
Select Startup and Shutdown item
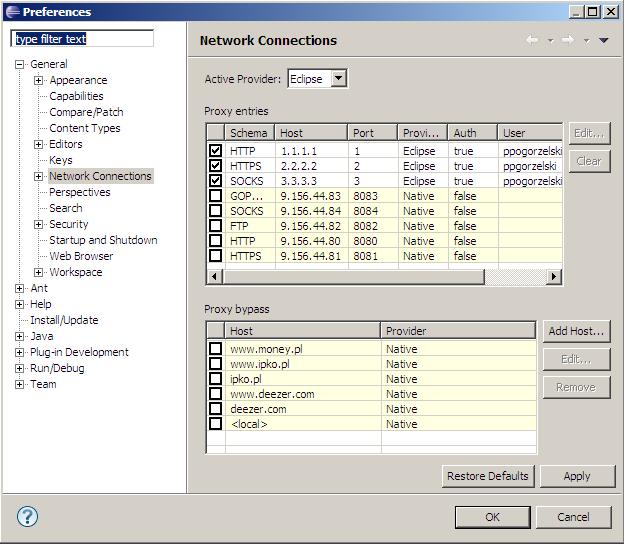point(103,240)
